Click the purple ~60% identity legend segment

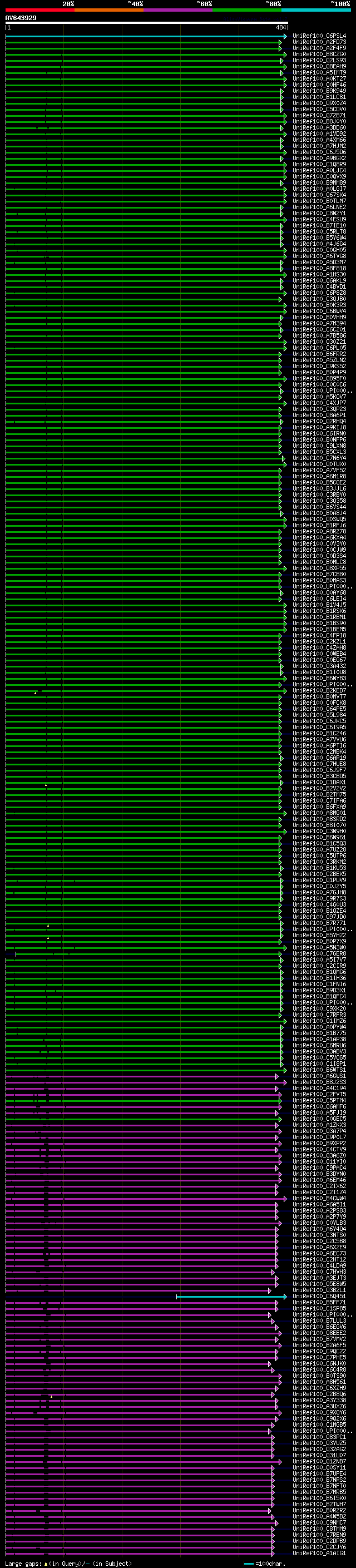click(179, 10)
